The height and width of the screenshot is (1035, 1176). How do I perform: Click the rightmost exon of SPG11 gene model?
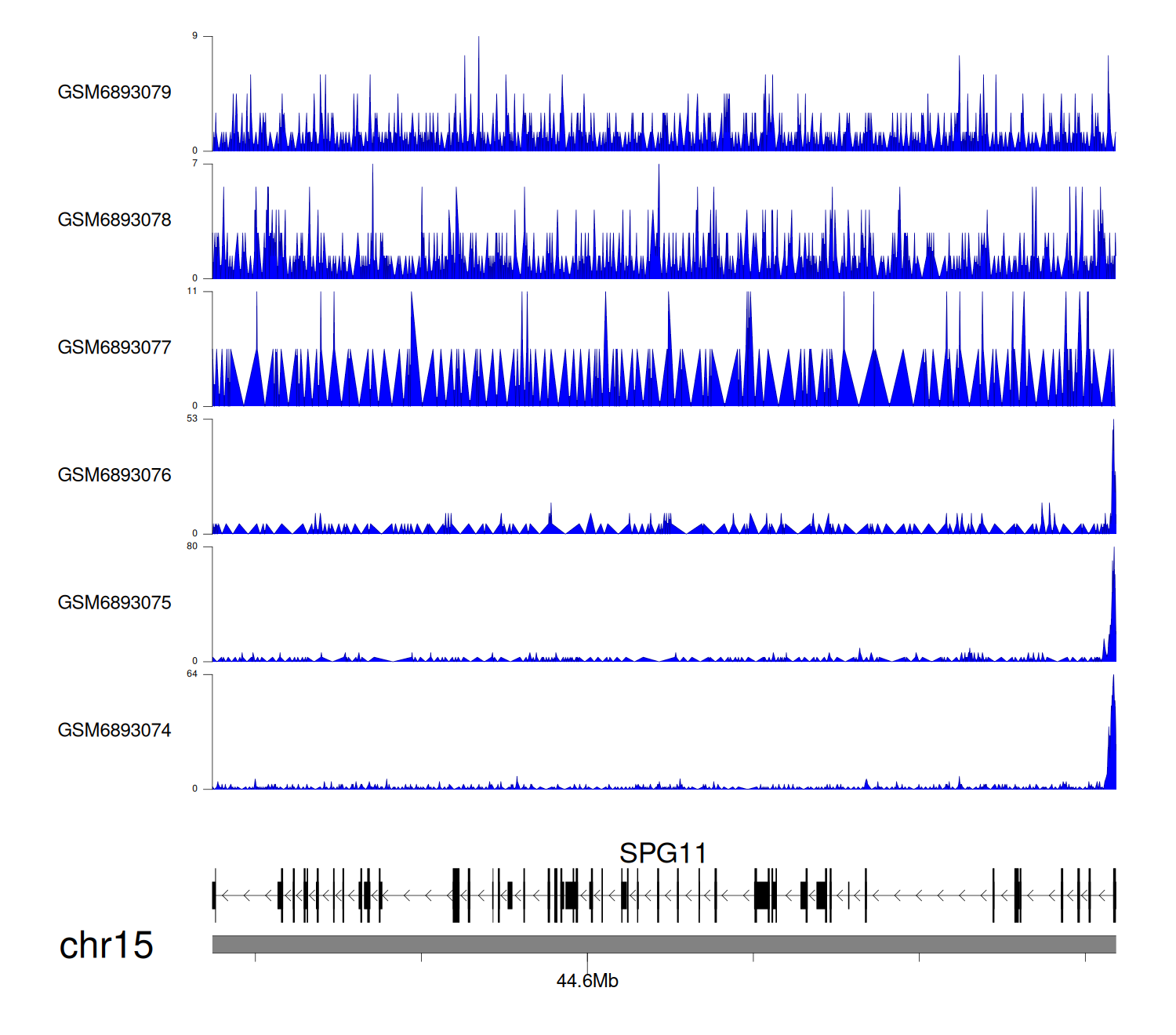(1114, 895)
